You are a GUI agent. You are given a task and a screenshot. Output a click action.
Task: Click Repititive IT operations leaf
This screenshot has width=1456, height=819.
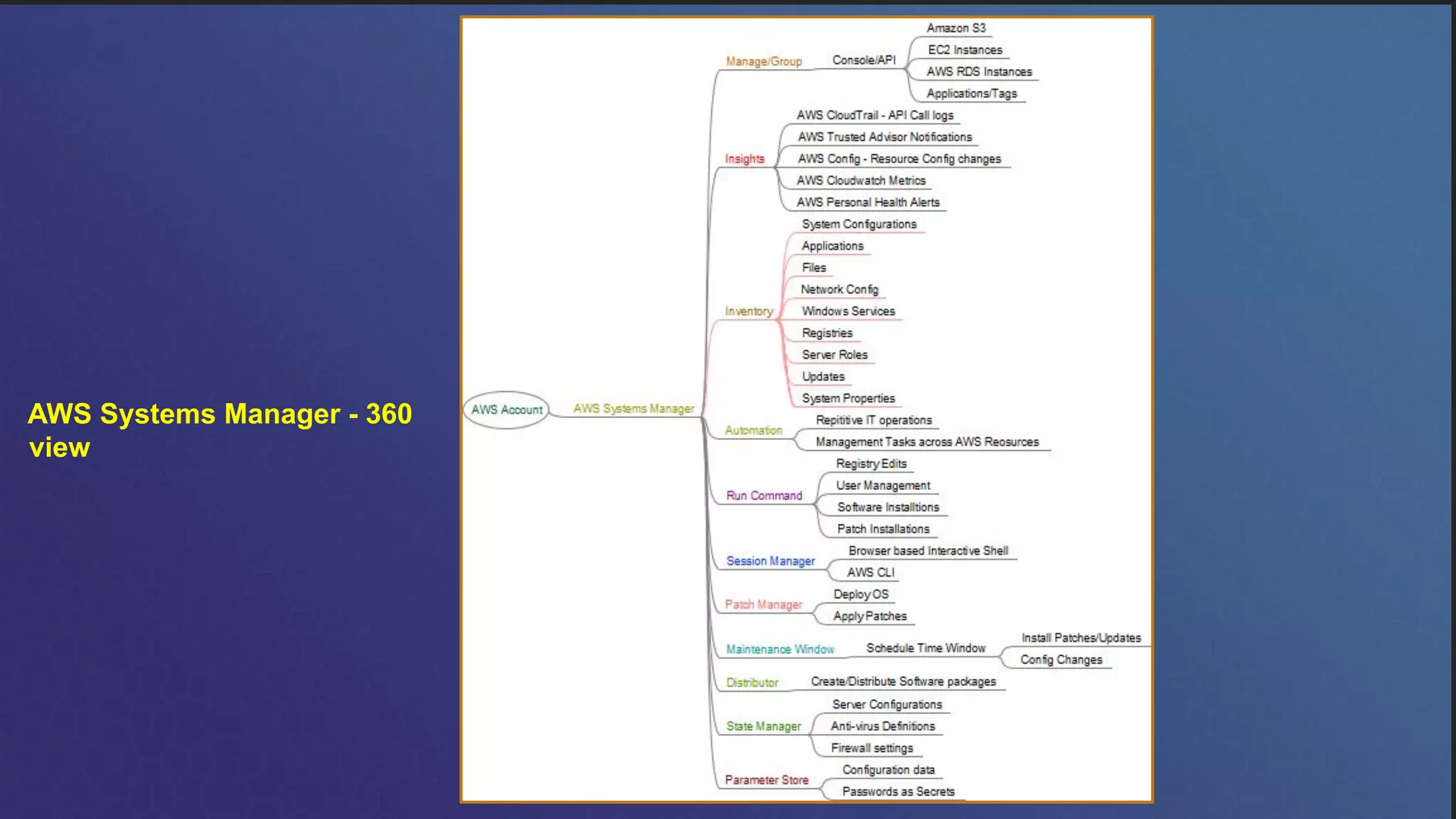tap(873, 420)
